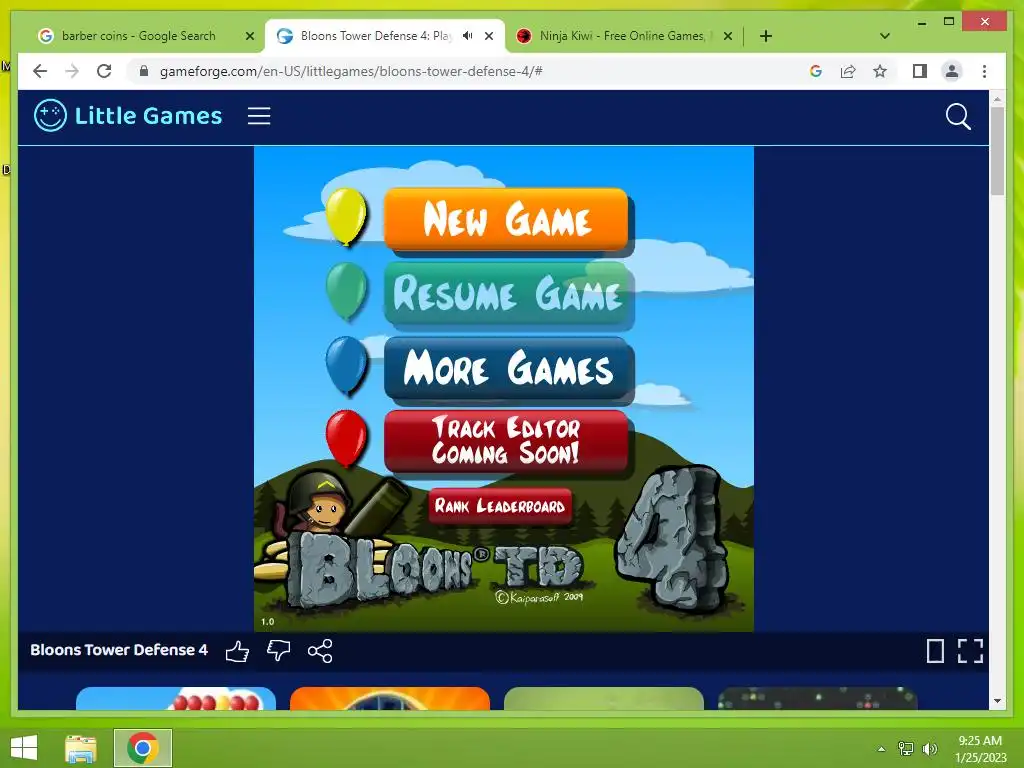This screenshot has height=768, width=1024.
Task: Close the barber coins Google Search tab
Action: coord(249,36)
